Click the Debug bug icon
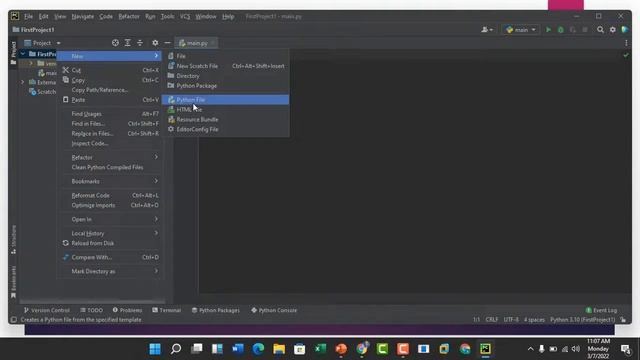The width and height of the screenshot is (640, 360). [x=560, y=30]
